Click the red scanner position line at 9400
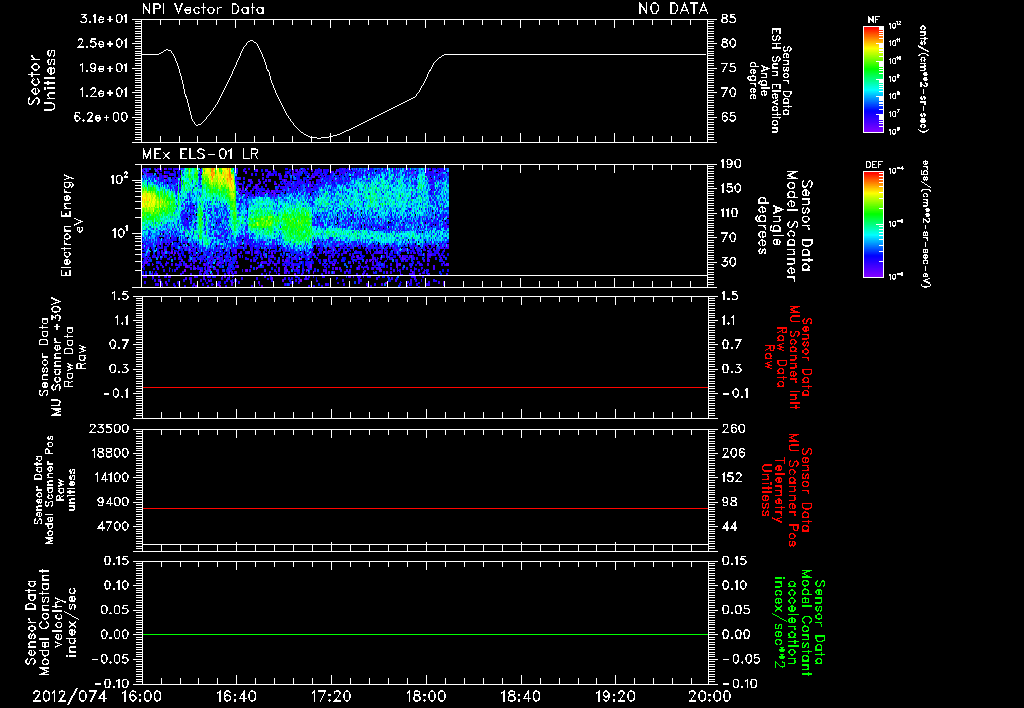Image resolution: width=1024 pixels, height=708 pixels. (424, 508)
